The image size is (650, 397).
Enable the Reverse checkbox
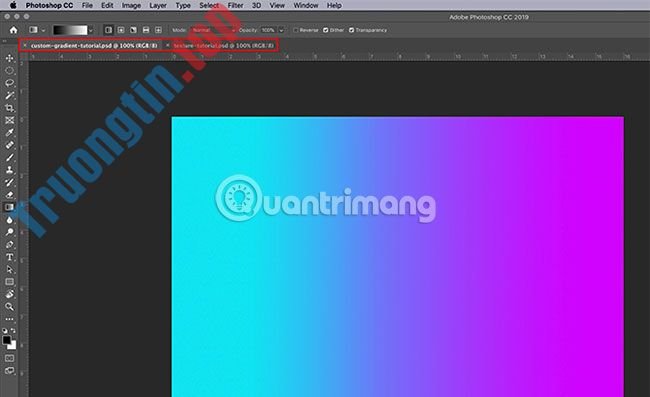(x=296, y=30)
